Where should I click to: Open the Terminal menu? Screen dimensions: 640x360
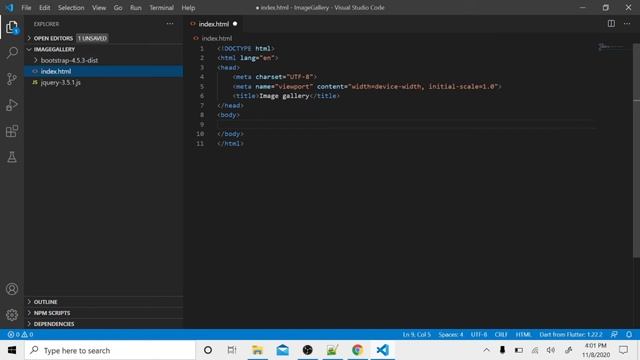click(162, 7)
